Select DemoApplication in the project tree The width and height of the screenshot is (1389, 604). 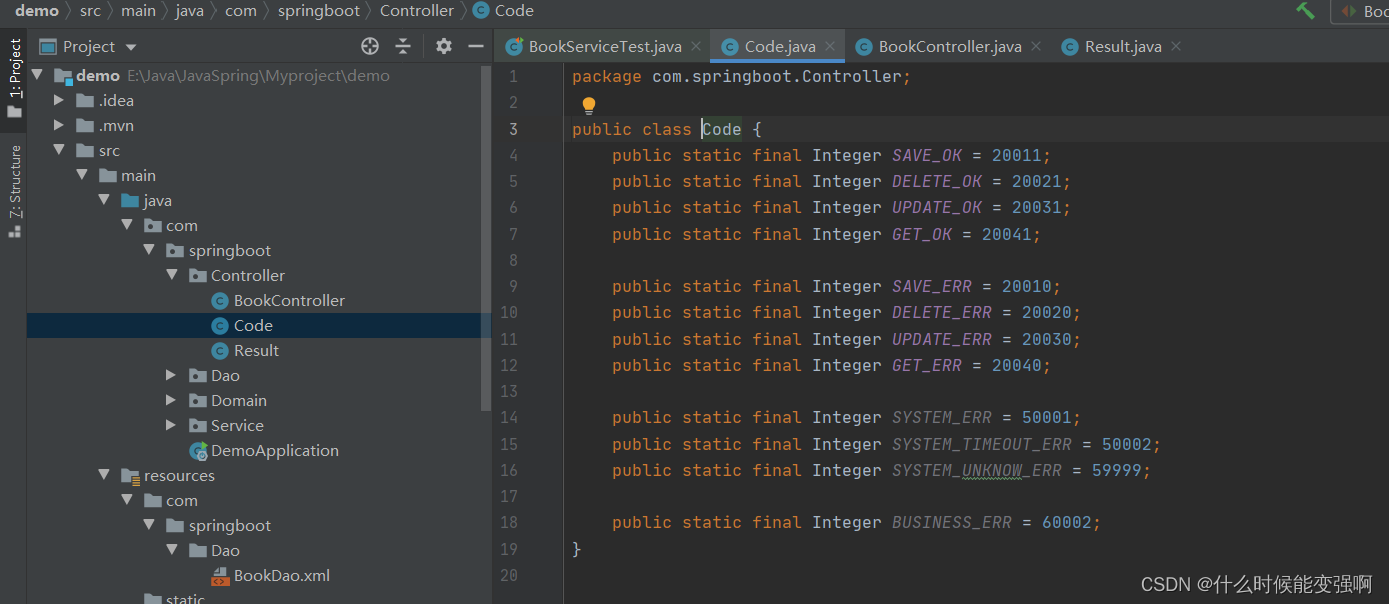click(x=274, y=450)
